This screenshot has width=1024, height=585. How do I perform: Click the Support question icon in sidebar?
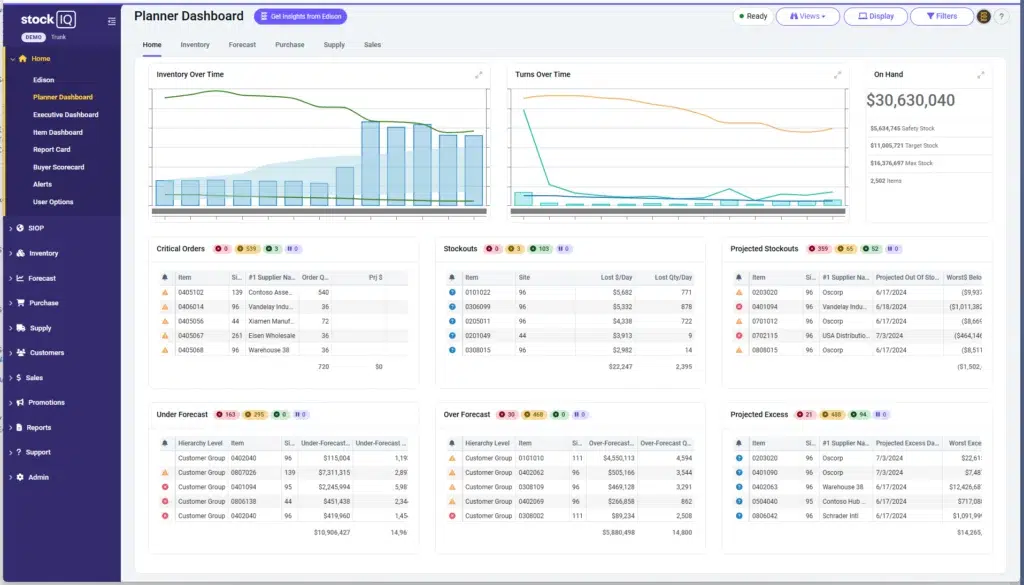point(19,452)
